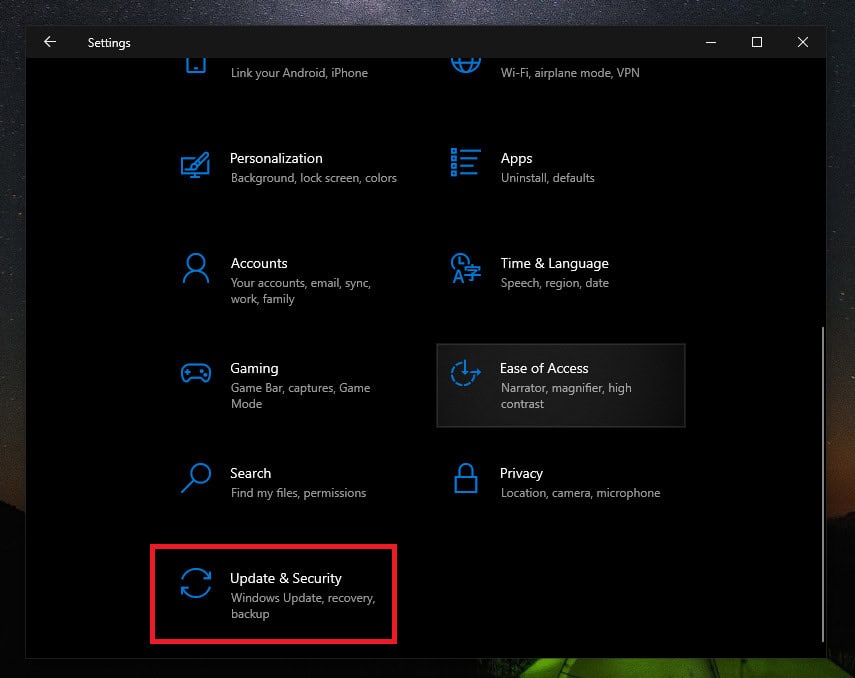Open the Privacy settings title
The image size is (855, 678).
coord(521,473)
